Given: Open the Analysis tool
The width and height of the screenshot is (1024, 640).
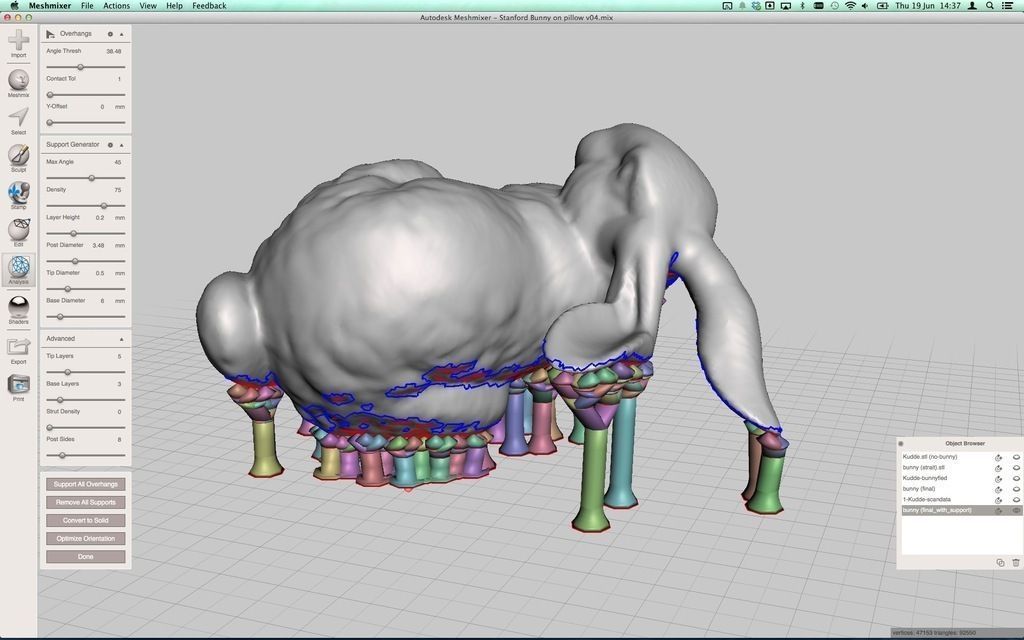Looking at the screenshot, I should pos(18,270).
